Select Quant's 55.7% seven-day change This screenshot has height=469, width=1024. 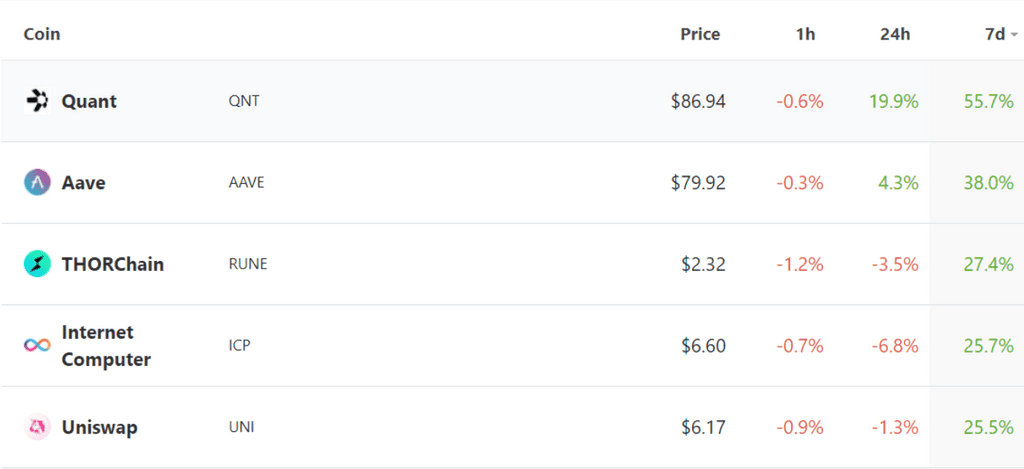tap(989, 101)
